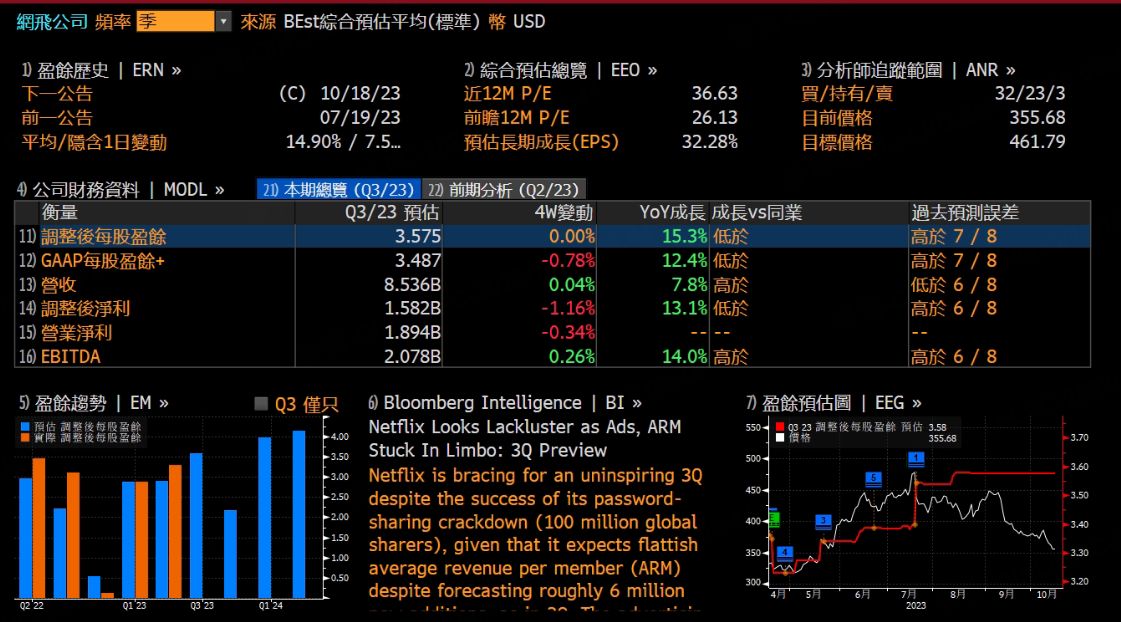This screenshot has width=1121, height=622.
Task: Open 盈餘趨勢 EM section link
Action: pos(94,403)
